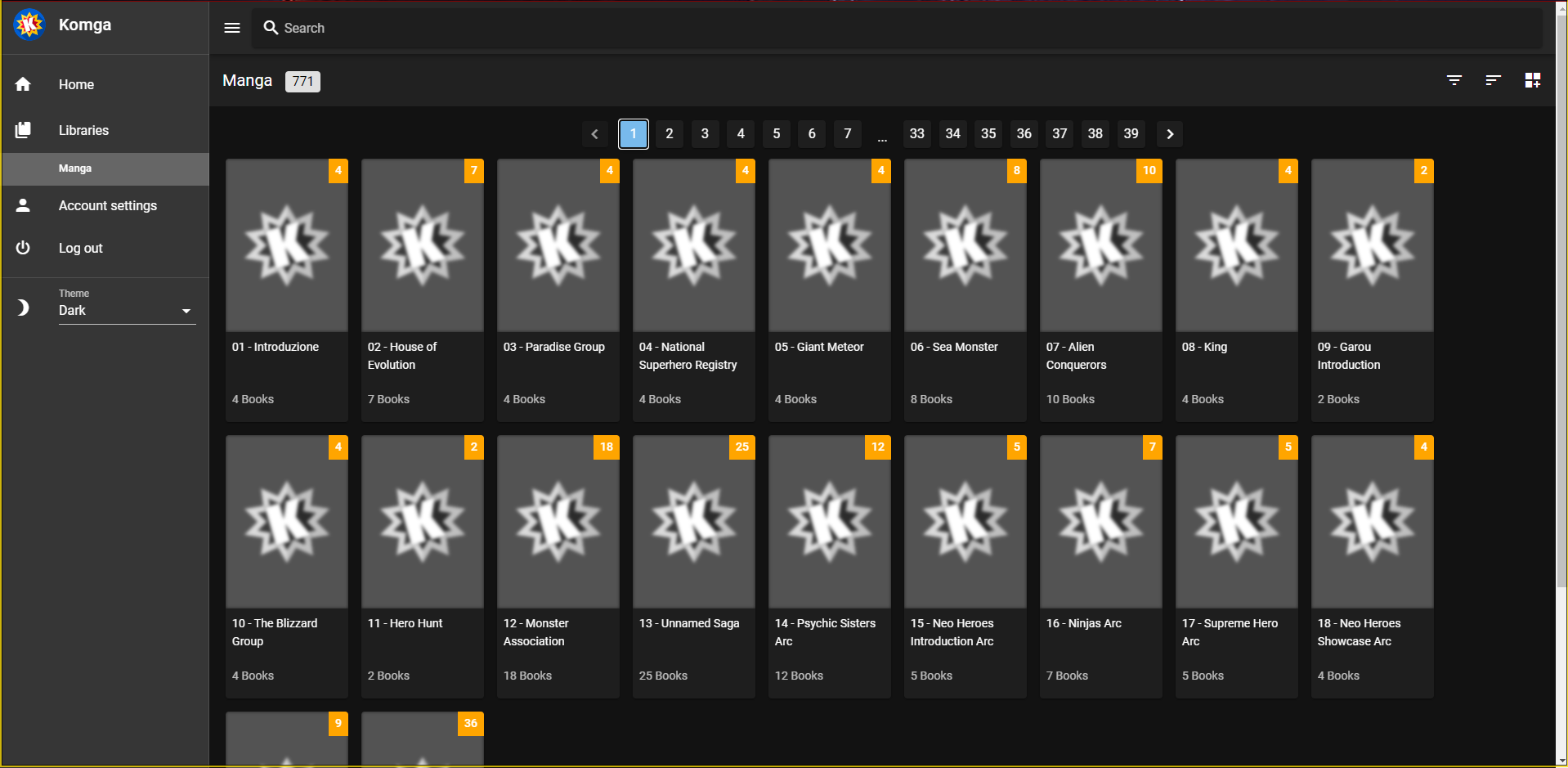Open 07 - Alien Conquerors cover
The height and width of the screenshot is (768, 1568).
[1101, 245]
